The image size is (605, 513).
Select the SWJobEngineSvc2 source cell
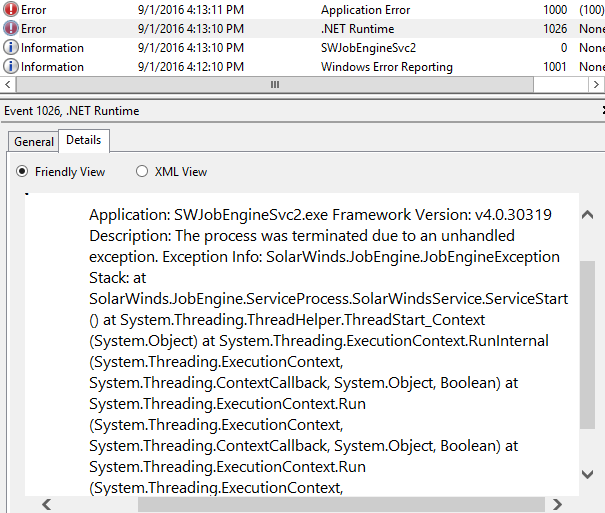[368, 48]
